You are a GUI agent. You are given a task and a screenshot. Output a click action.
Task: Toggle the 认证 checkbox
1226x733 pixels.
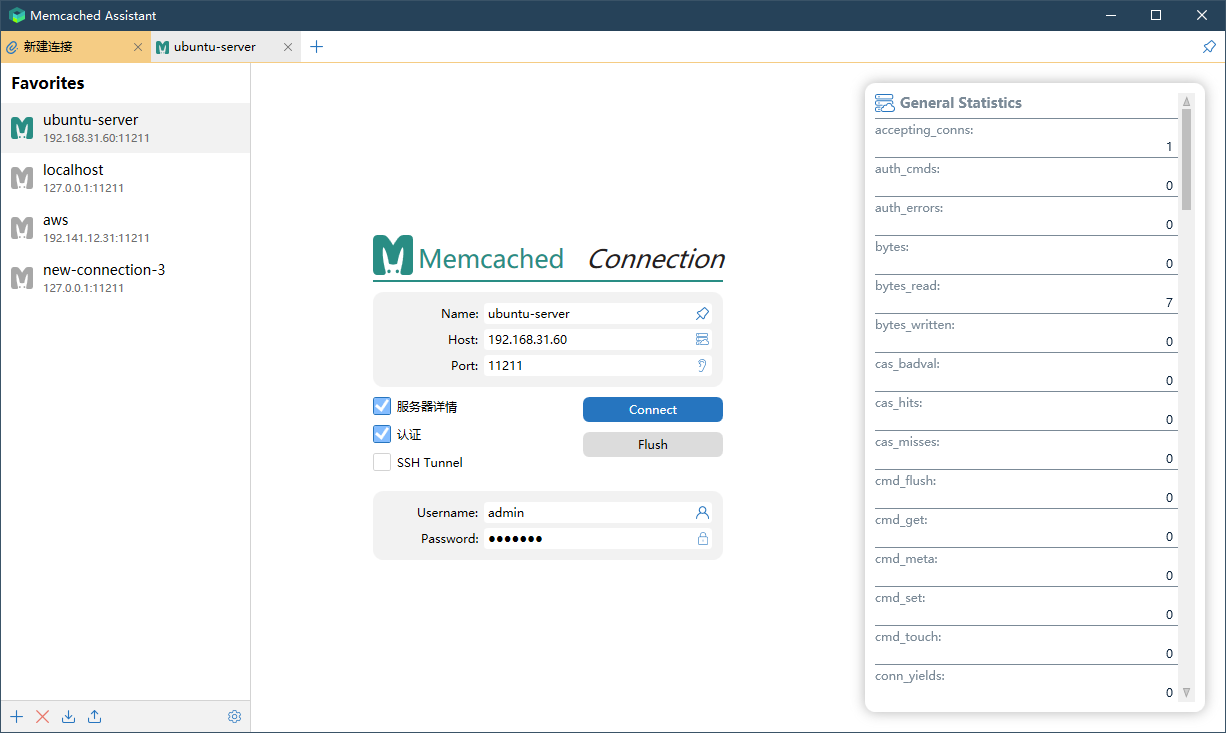pyautogui.click(x=382, y=434)
